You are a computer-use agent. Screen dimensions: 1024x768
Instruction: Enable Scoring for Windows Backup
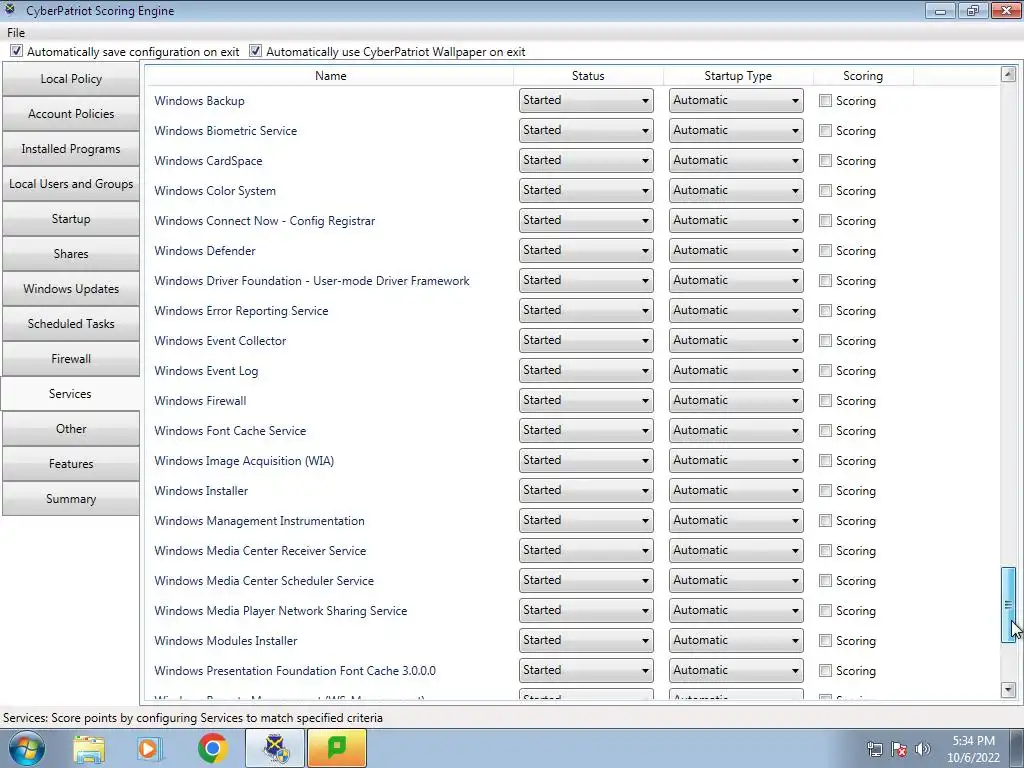coord(825,101)
